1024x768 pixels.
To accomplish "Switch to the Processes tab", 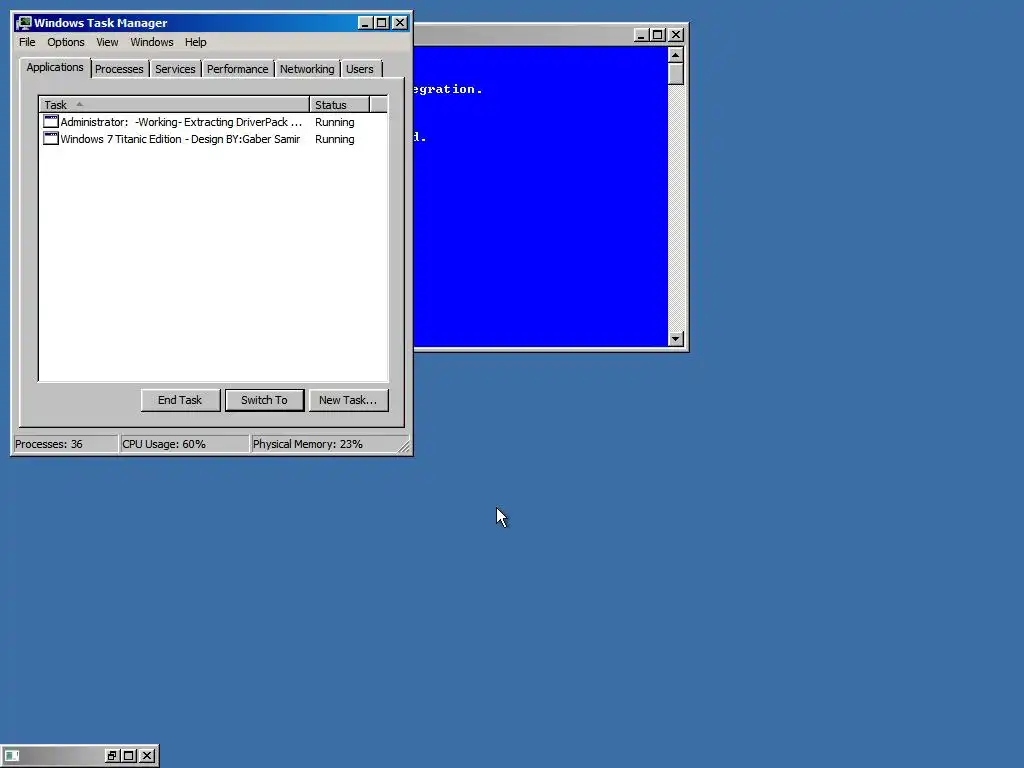I will pyautogui.click(x=119, y=69).
